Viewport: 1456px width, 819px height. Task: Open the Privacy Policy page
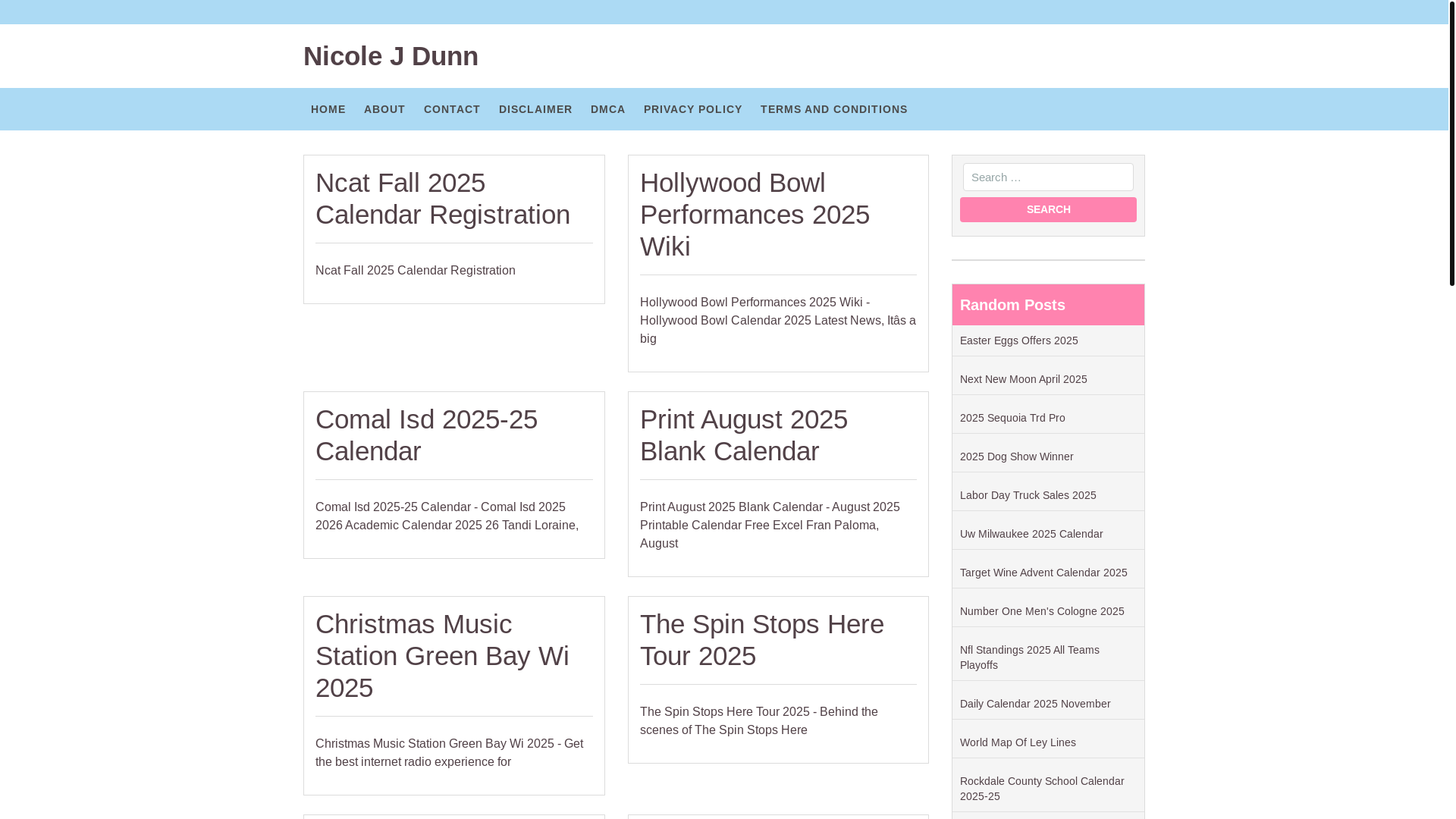point(693,109)
